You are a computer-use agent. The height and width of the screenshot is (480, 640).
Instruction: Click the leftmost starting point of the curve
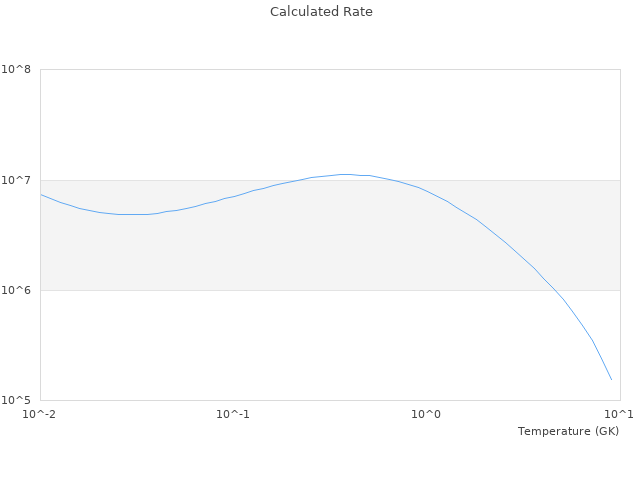pyautogui.click(x=41, y=194)
